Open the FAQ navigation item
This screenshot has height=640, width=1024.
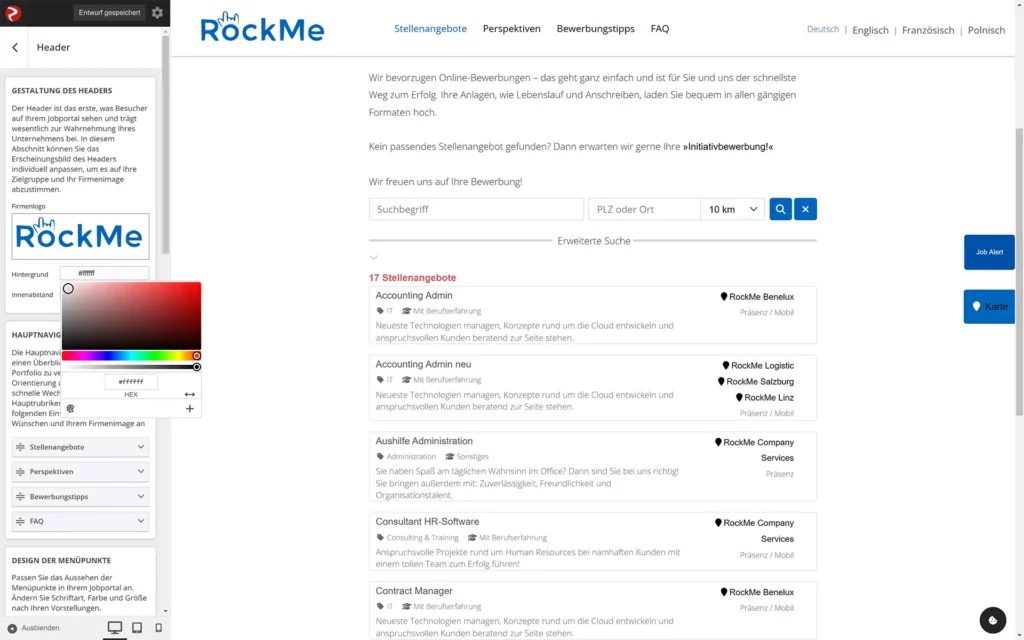(x=660, y=28)
